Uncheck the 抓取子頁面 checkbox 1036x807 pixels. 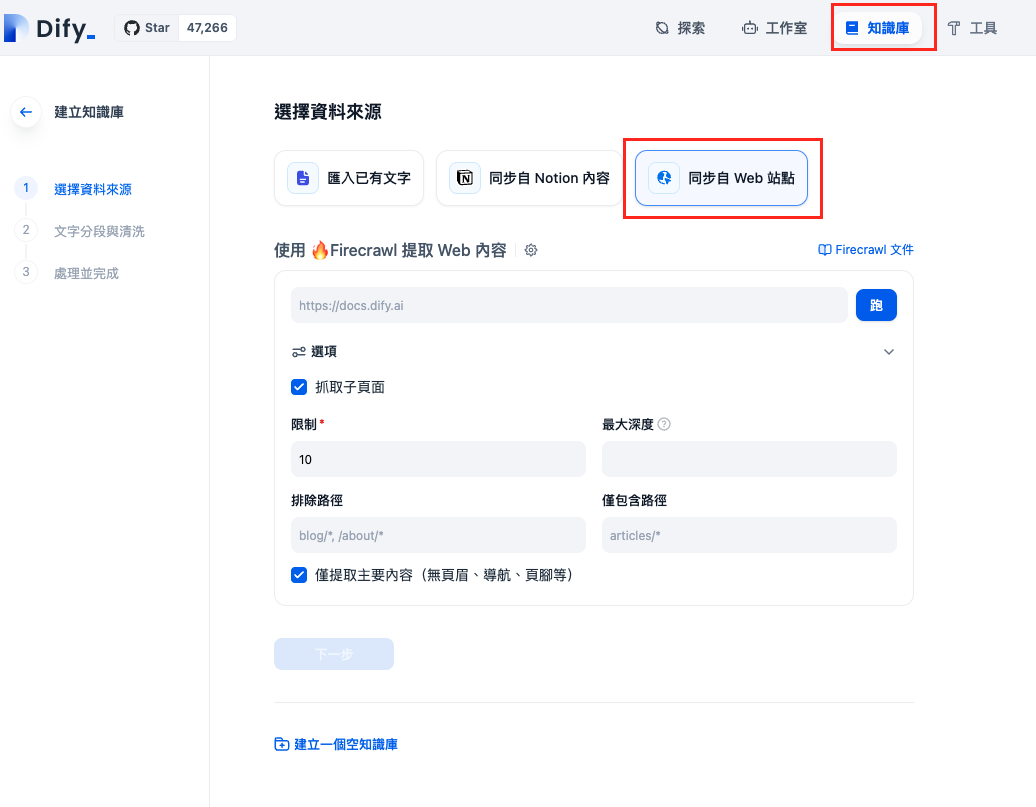[299, 387]
